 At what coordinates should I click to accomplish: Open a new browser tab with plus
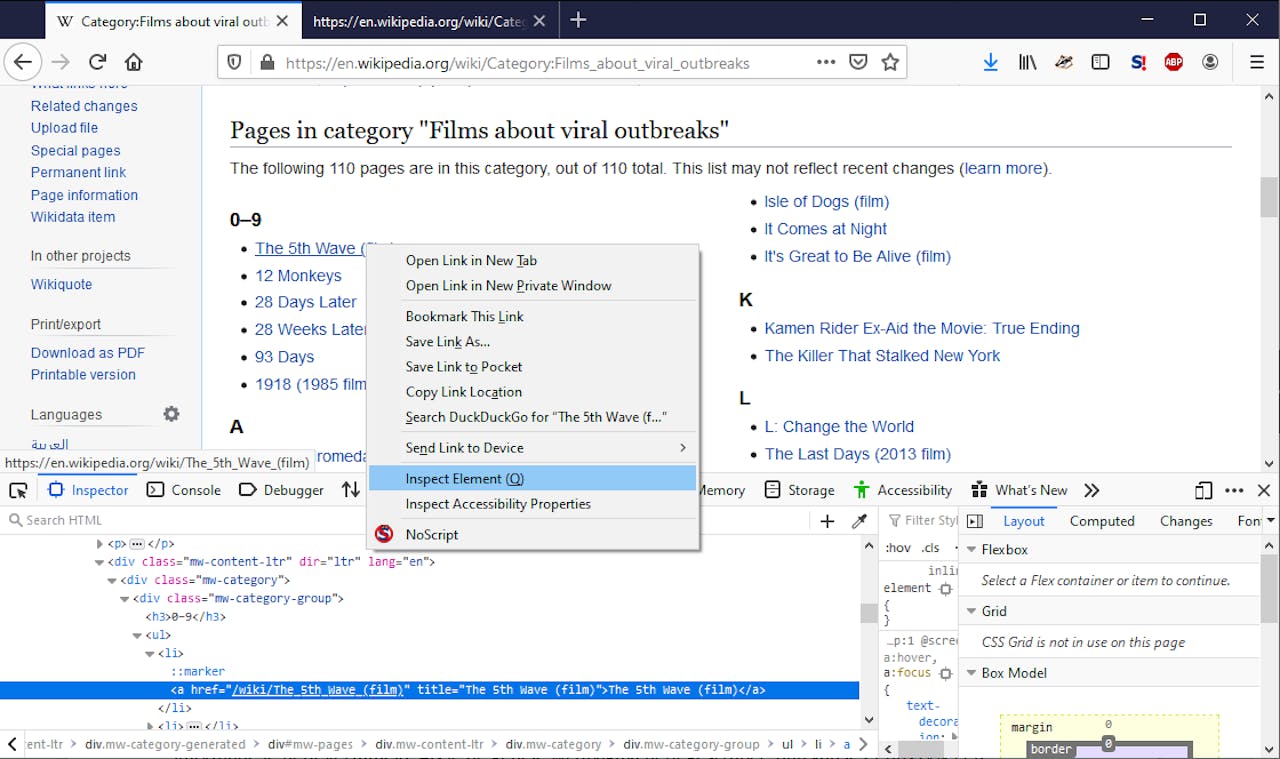coord(578,20)
